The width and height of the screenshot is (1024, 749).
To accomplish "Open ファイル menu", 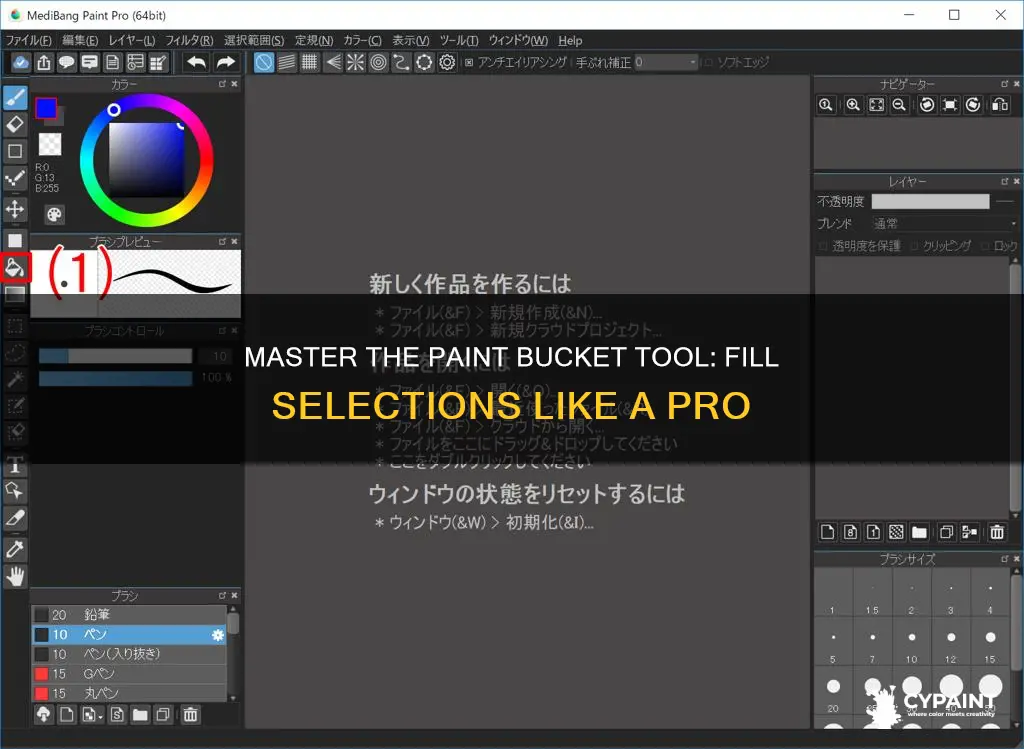I will 28,40.
